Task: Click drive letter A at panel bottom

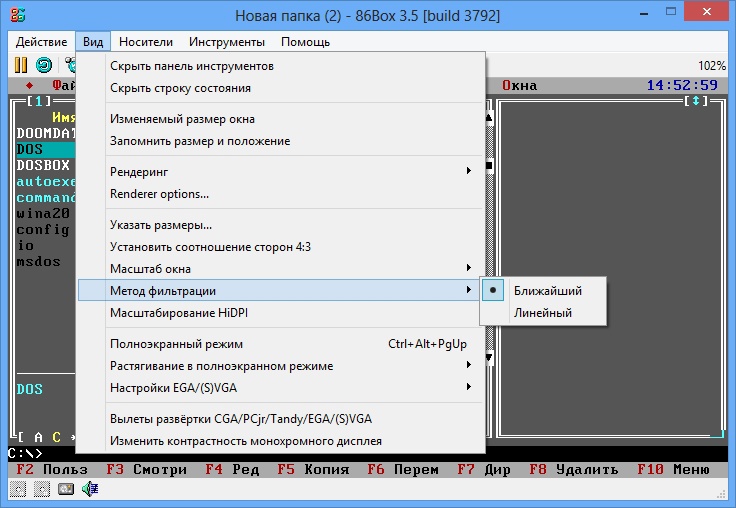Action: pyautogui.click(x=38, y=437)
